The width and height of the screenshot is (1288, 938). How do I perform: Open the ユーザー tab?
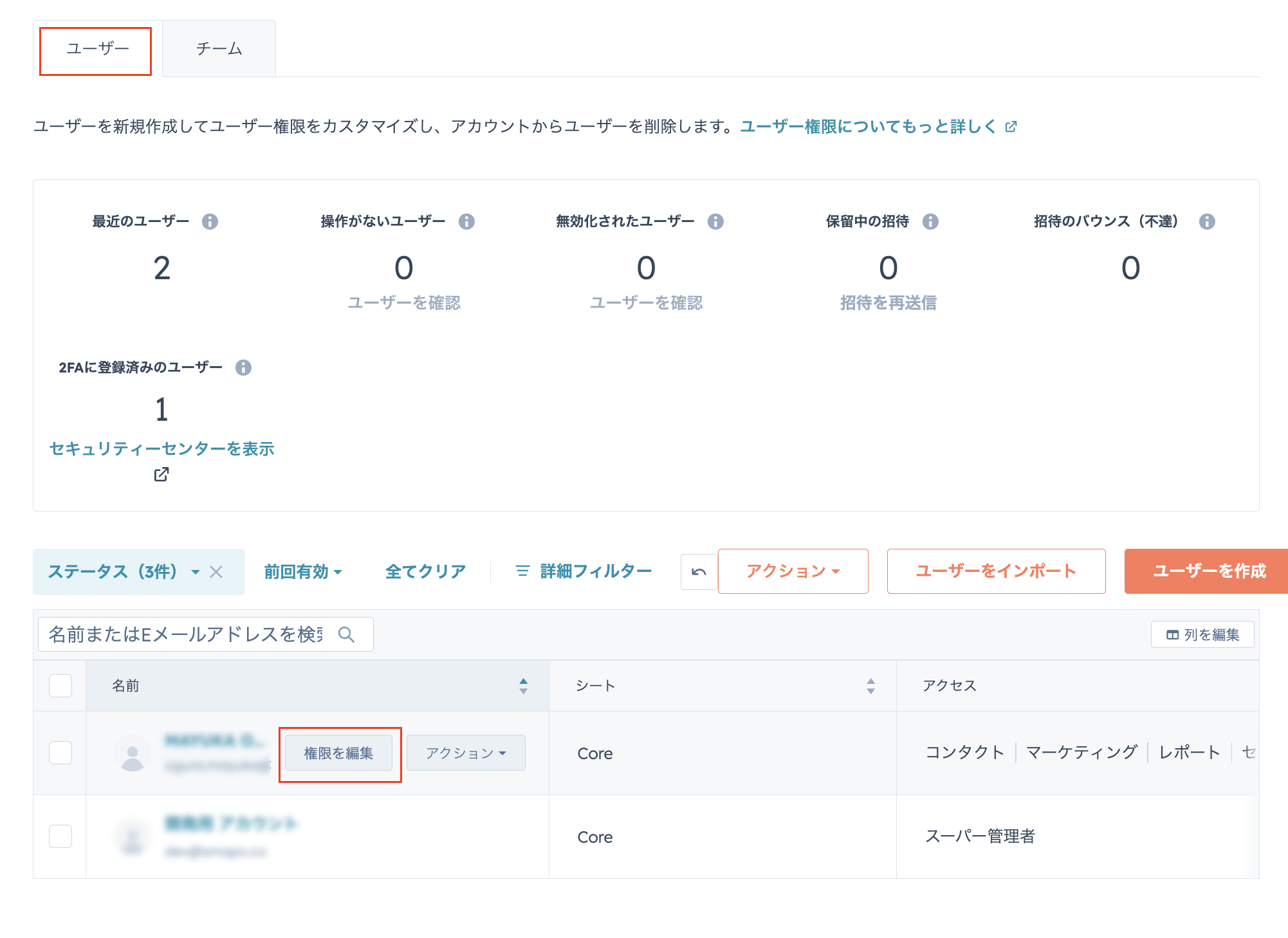(97, 50)
